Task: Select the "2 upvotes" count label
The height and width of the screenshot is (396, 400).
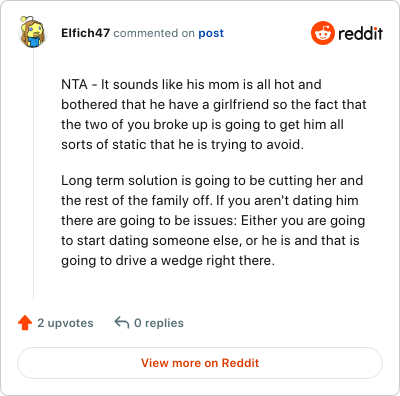Action: coord(65,323)
